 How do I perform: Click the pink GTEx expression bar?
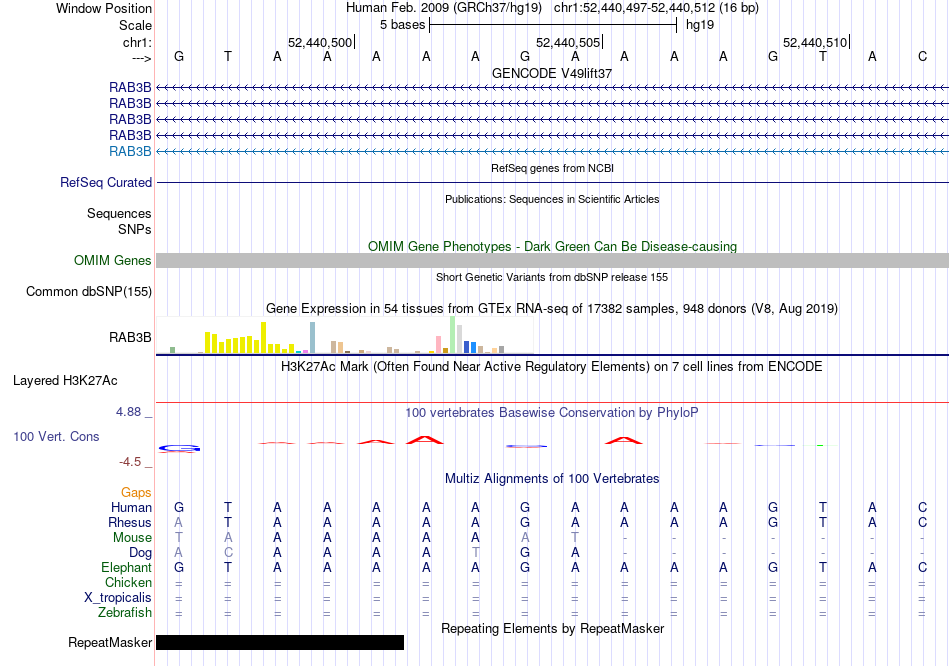pyautogui.click(x=439, y=344)
